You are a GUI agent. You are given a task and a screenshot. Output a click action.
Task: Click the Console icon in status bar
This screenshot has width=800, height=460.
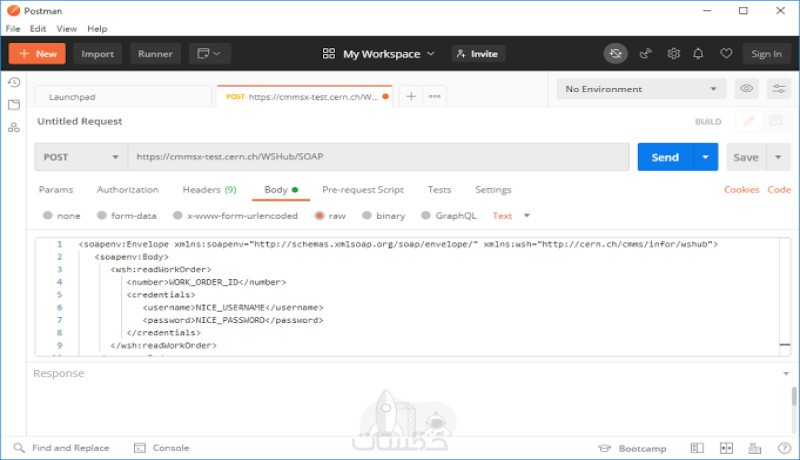pyautogui.click(x=140, y=448)
